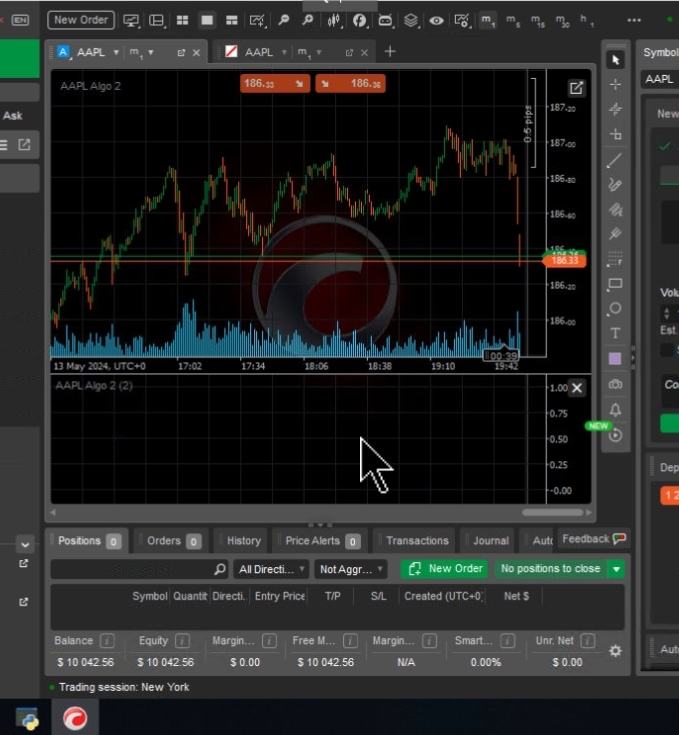Click green New Order button in positions panel
Image resolution: width=679 pixels, height=735 pixels.
pyautogui.click(x=444, y=569)
